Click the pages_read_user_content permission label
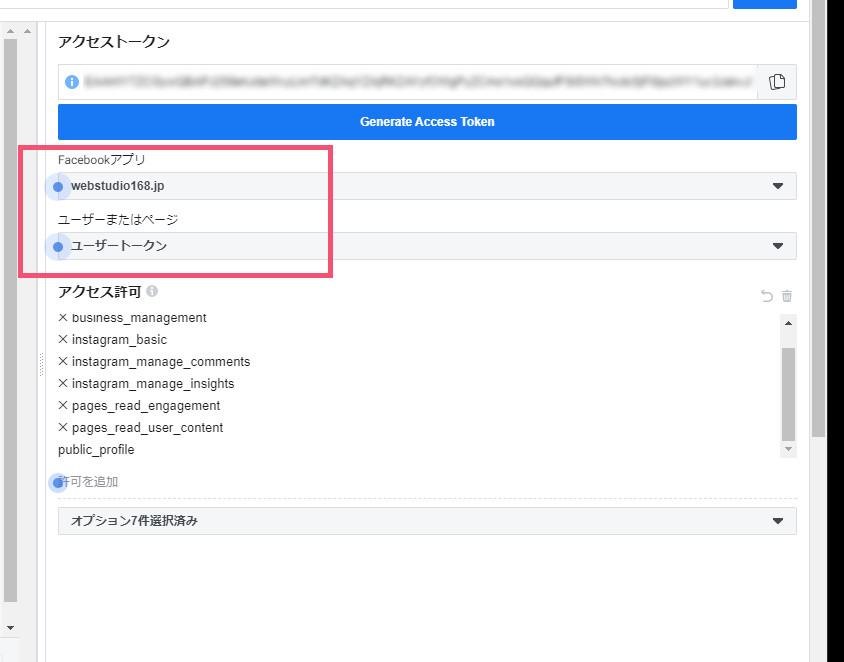 tap(147, 427)
